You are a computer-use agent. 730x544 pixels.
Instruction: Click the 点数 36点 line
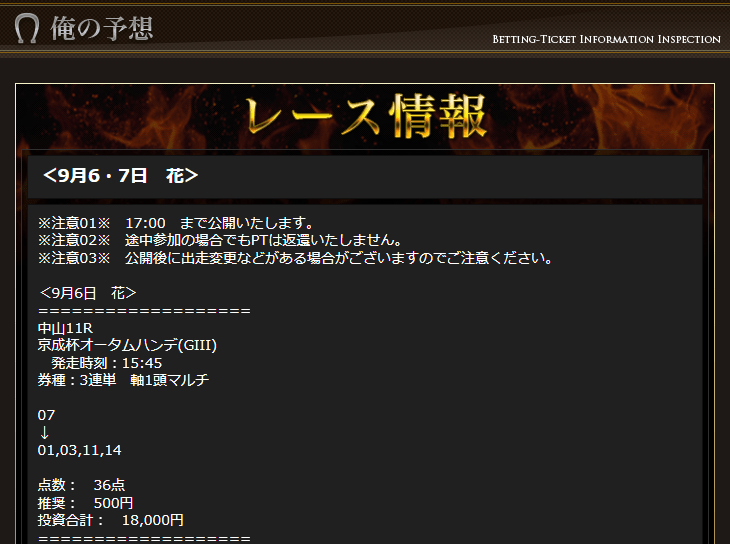pyautogui.click(x=81, y=485)
